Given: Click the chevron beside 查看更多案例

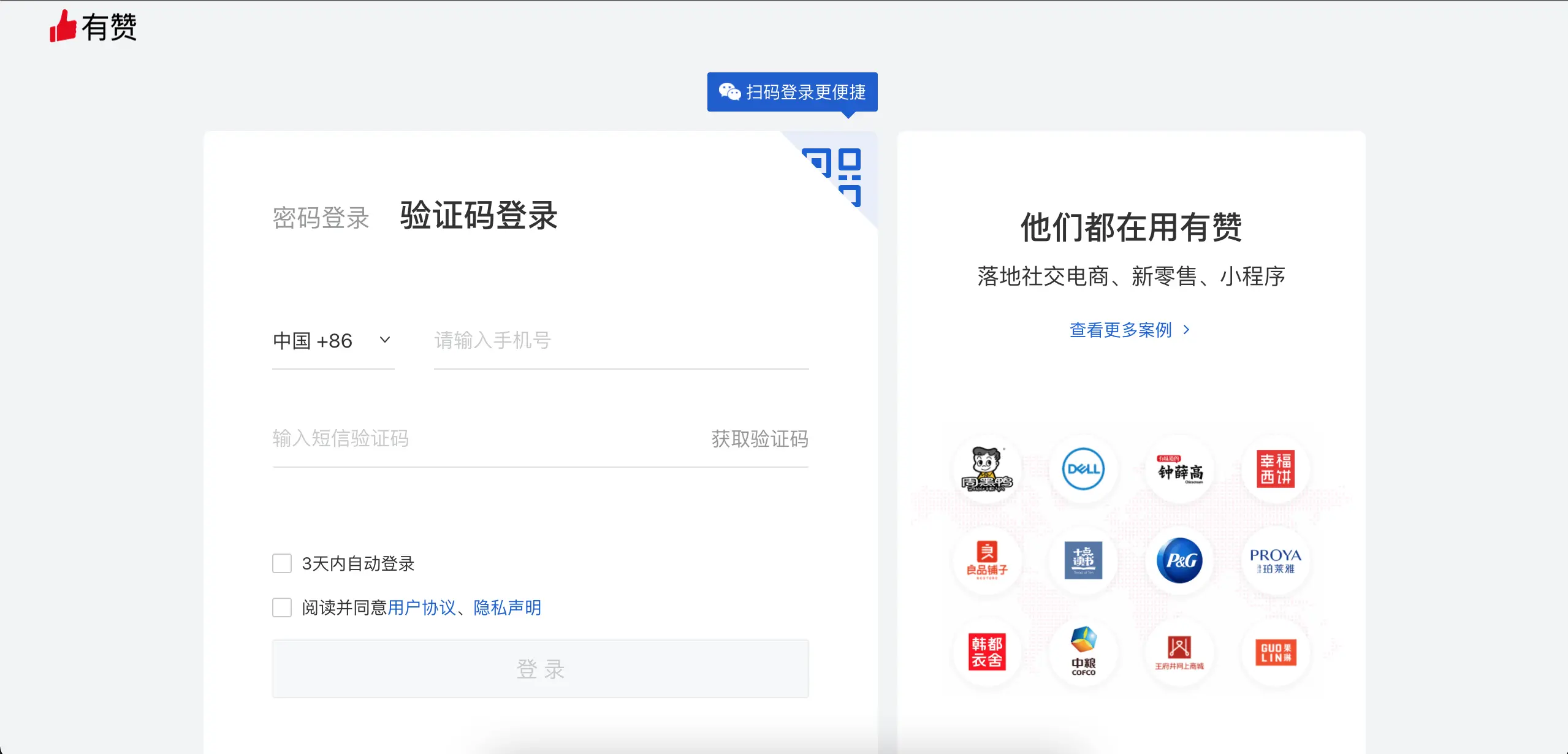Looking at the screenshot, I should coord(1187,330).
